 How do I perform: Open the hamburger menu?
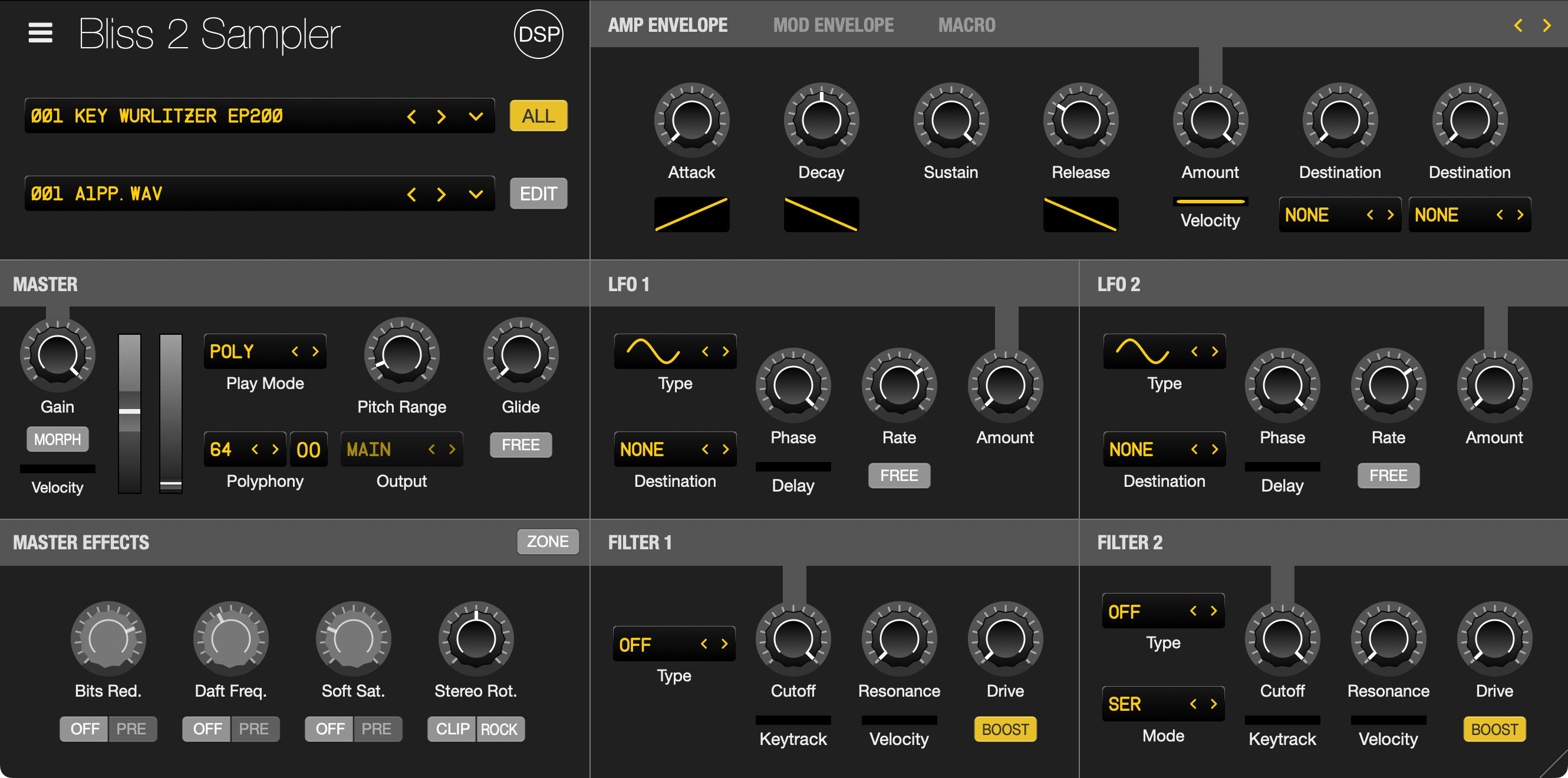(40, 33)
